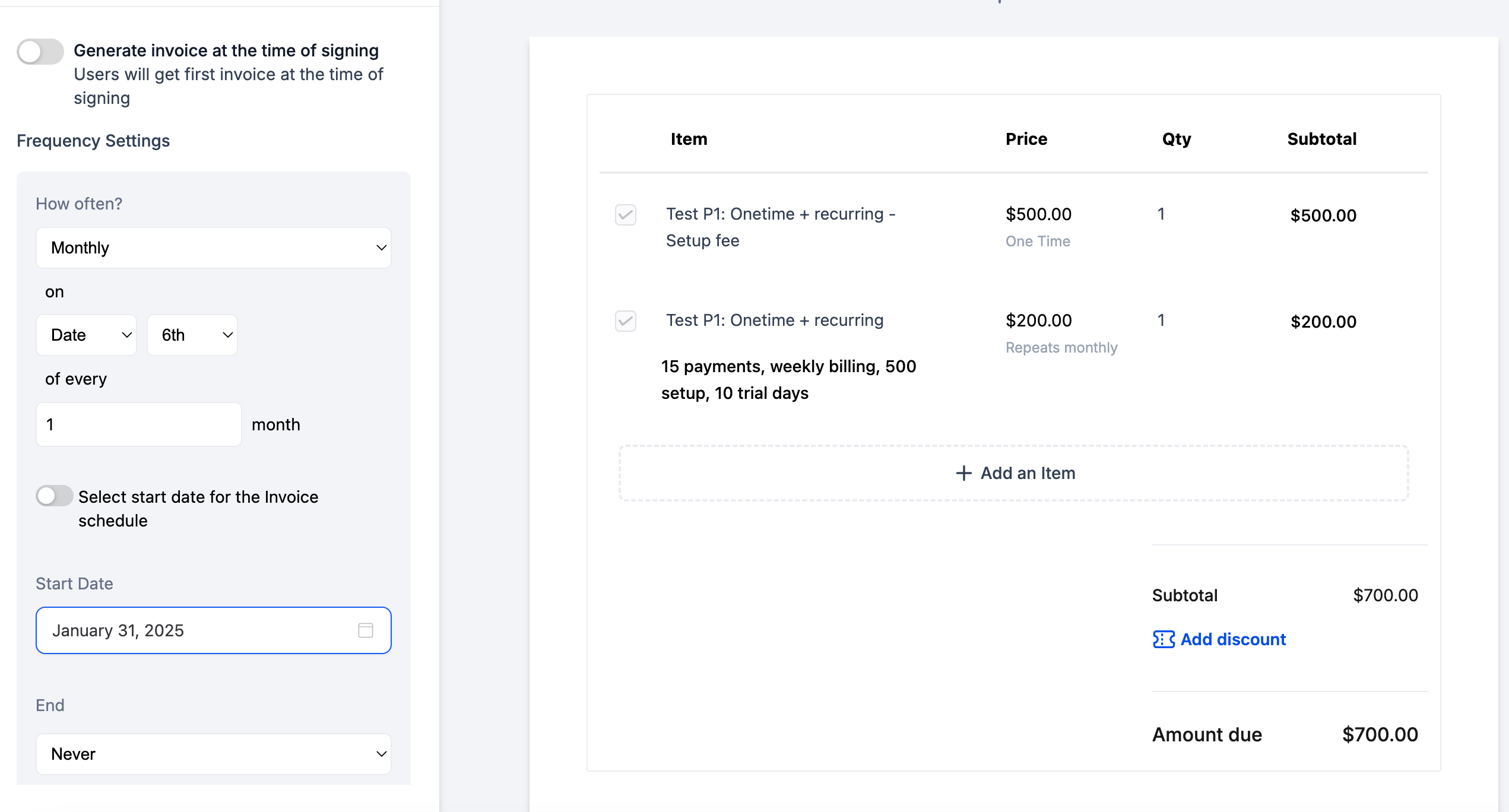Open the End Never dropdown

[213, 754]
